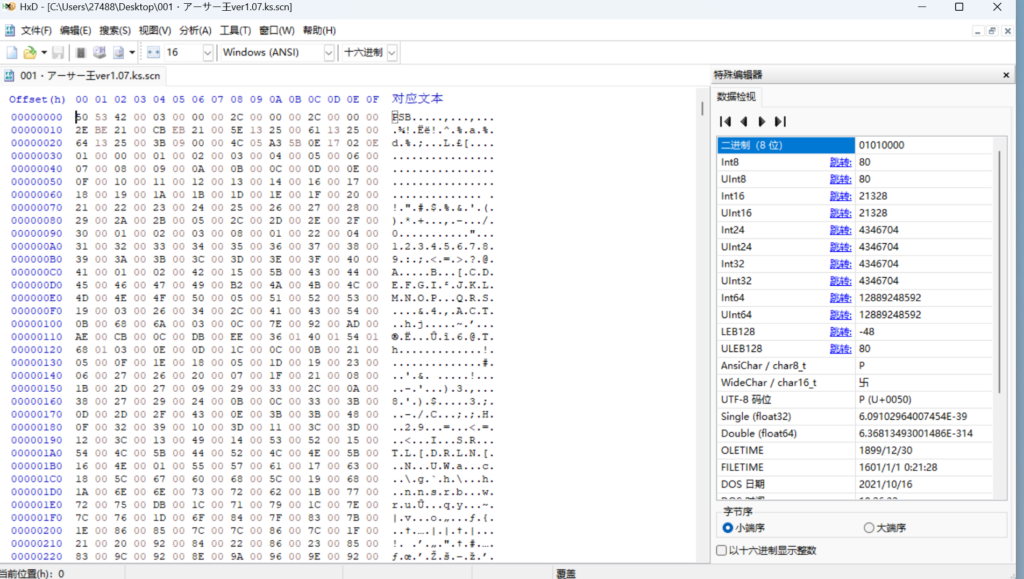Screen dimensions: 1024x579
Task: Enable 以十六进制显示整数 checkbox
Action: [722, 550]
